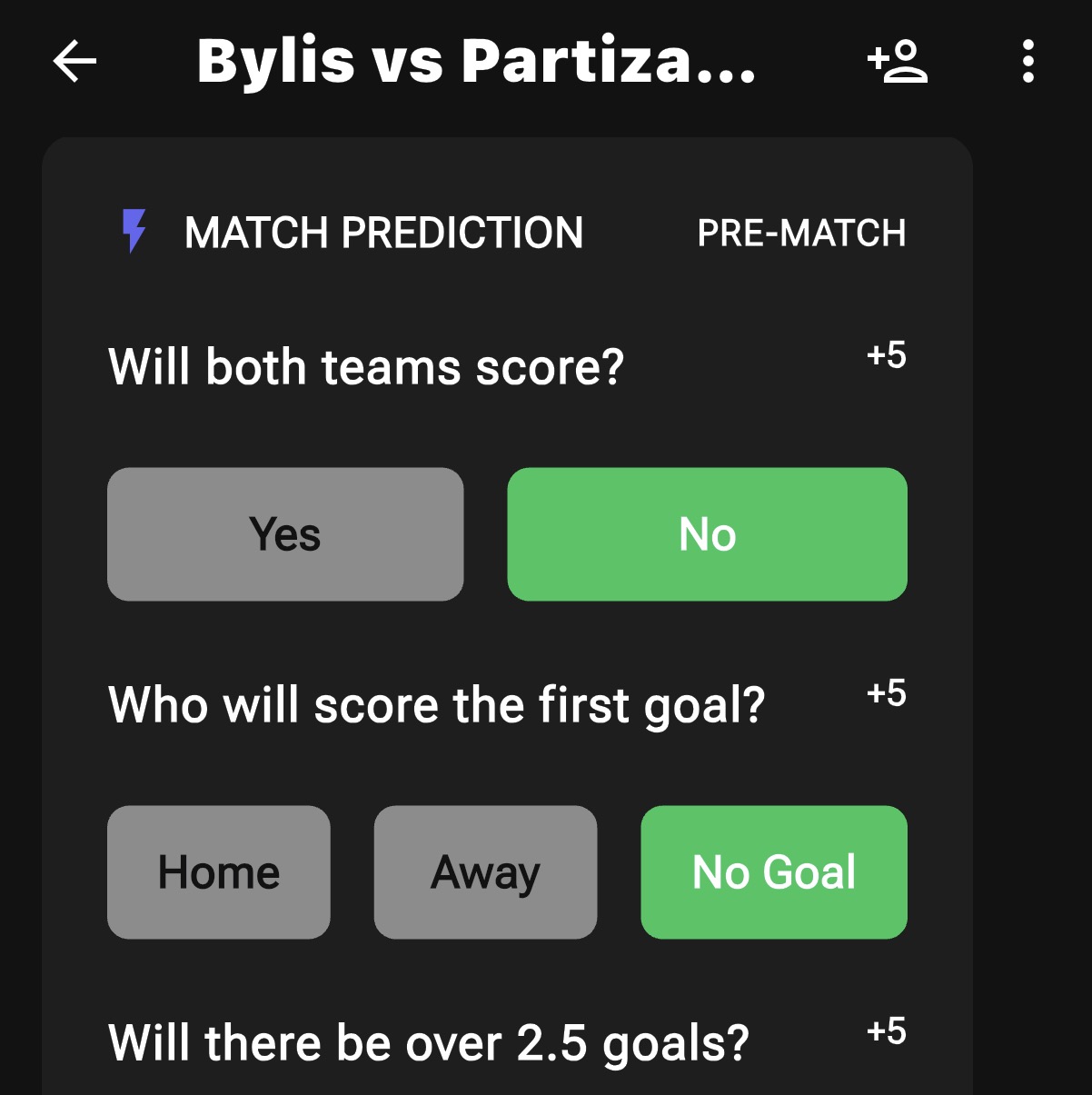
Task: Choose Away as first goal scorer
Action: [x=485, y=872]
